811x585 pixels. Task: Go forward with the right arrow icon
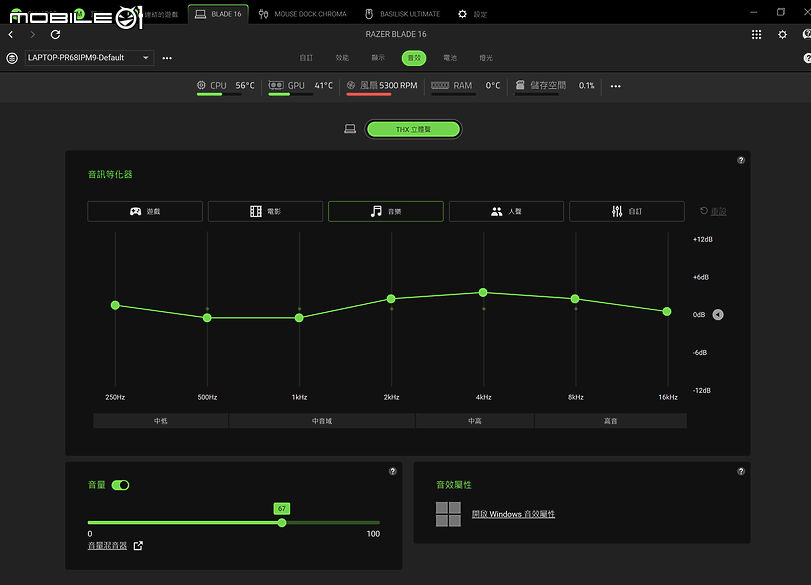pyautogui.click(x=33, y=35)
